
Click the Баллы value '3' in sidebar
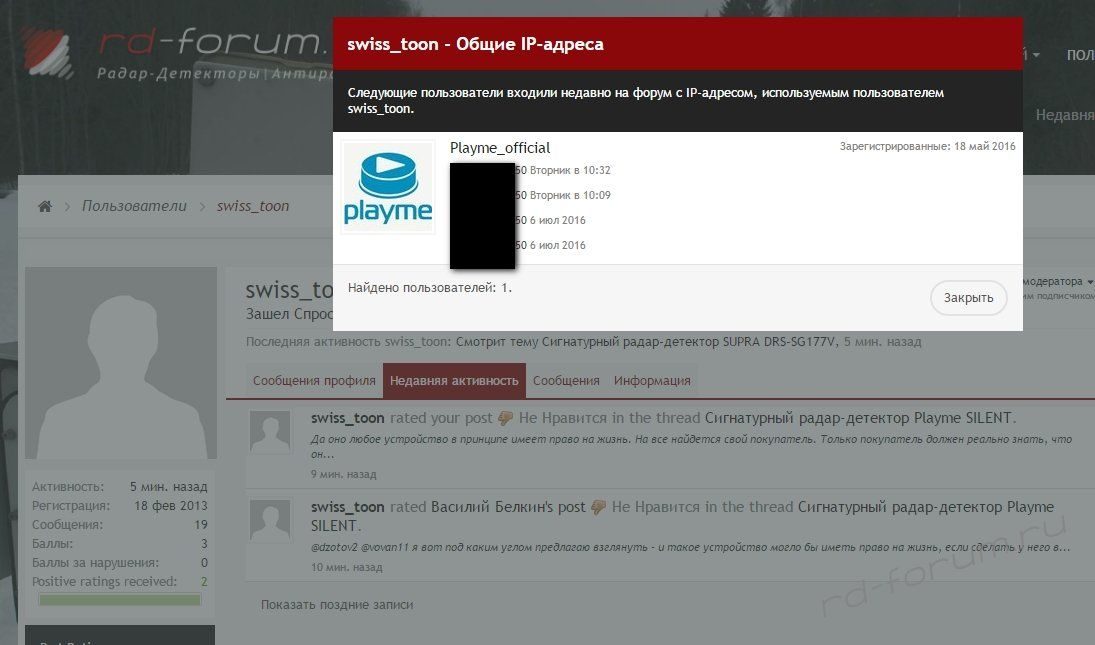[x=204, y=543]
